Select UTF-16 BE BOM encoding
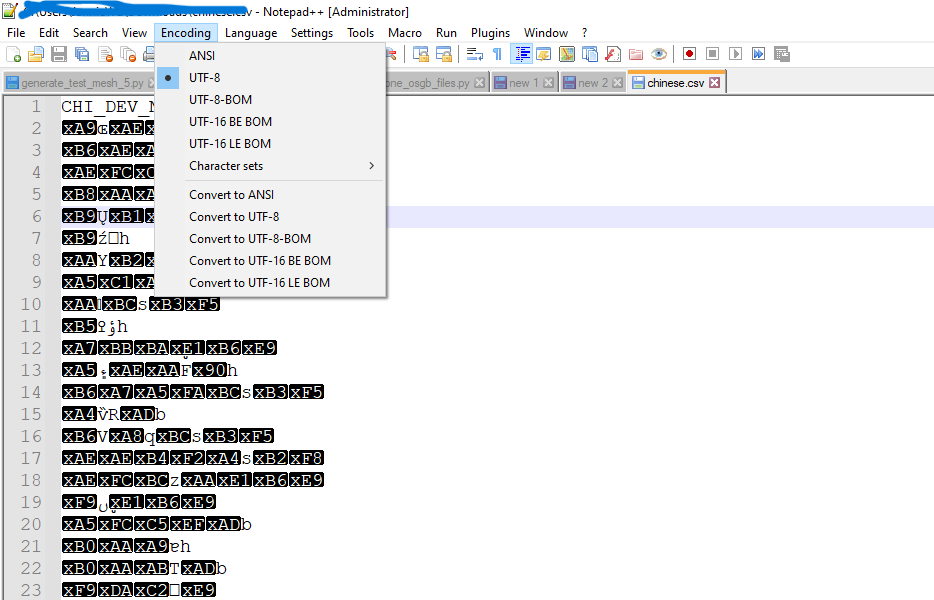 pyautogui.click(x=270, y=122)
